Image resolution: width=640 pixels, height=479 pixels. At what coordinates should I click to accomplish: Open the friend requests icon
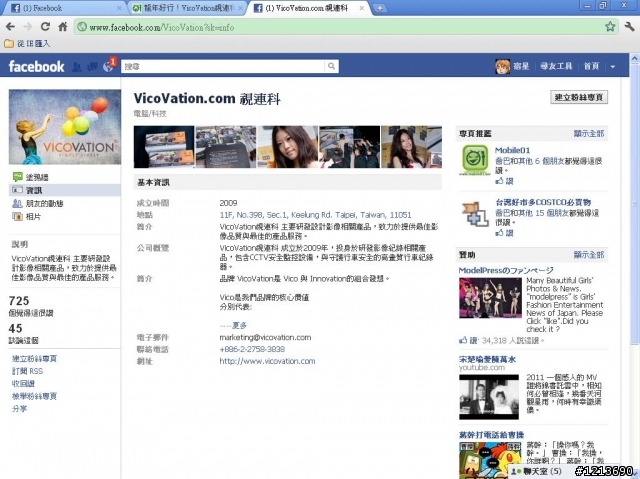point(76,67)
